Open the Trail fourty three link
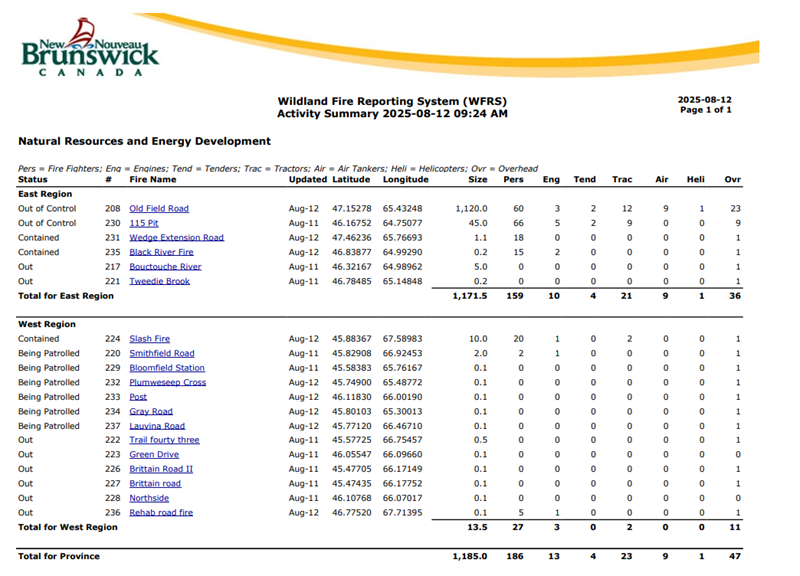Screen dimensions: 800x576 tap(164, 440)
